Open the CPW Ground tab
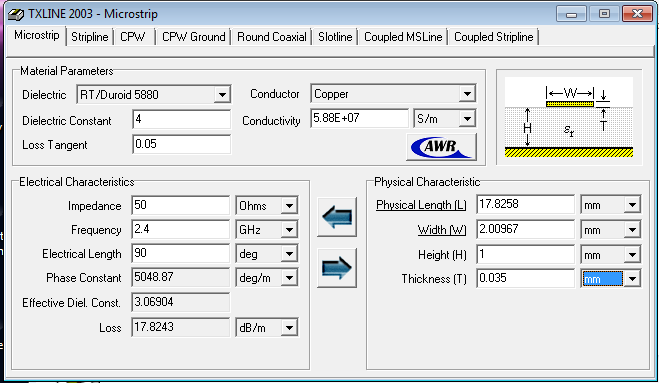 (194, 37)
